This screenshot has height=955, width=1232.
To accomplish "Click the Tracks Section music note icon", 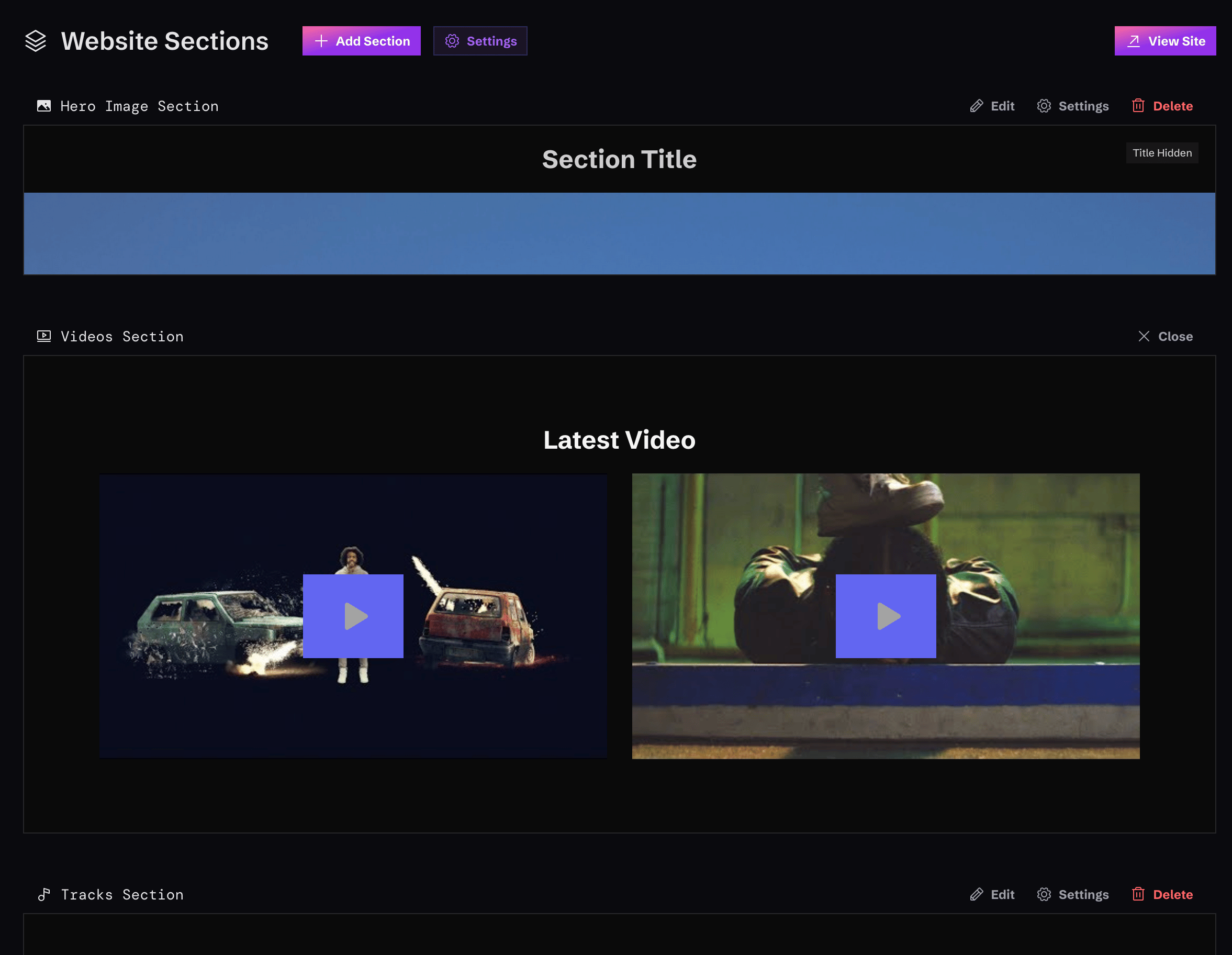I will click(x=43, y=894).
